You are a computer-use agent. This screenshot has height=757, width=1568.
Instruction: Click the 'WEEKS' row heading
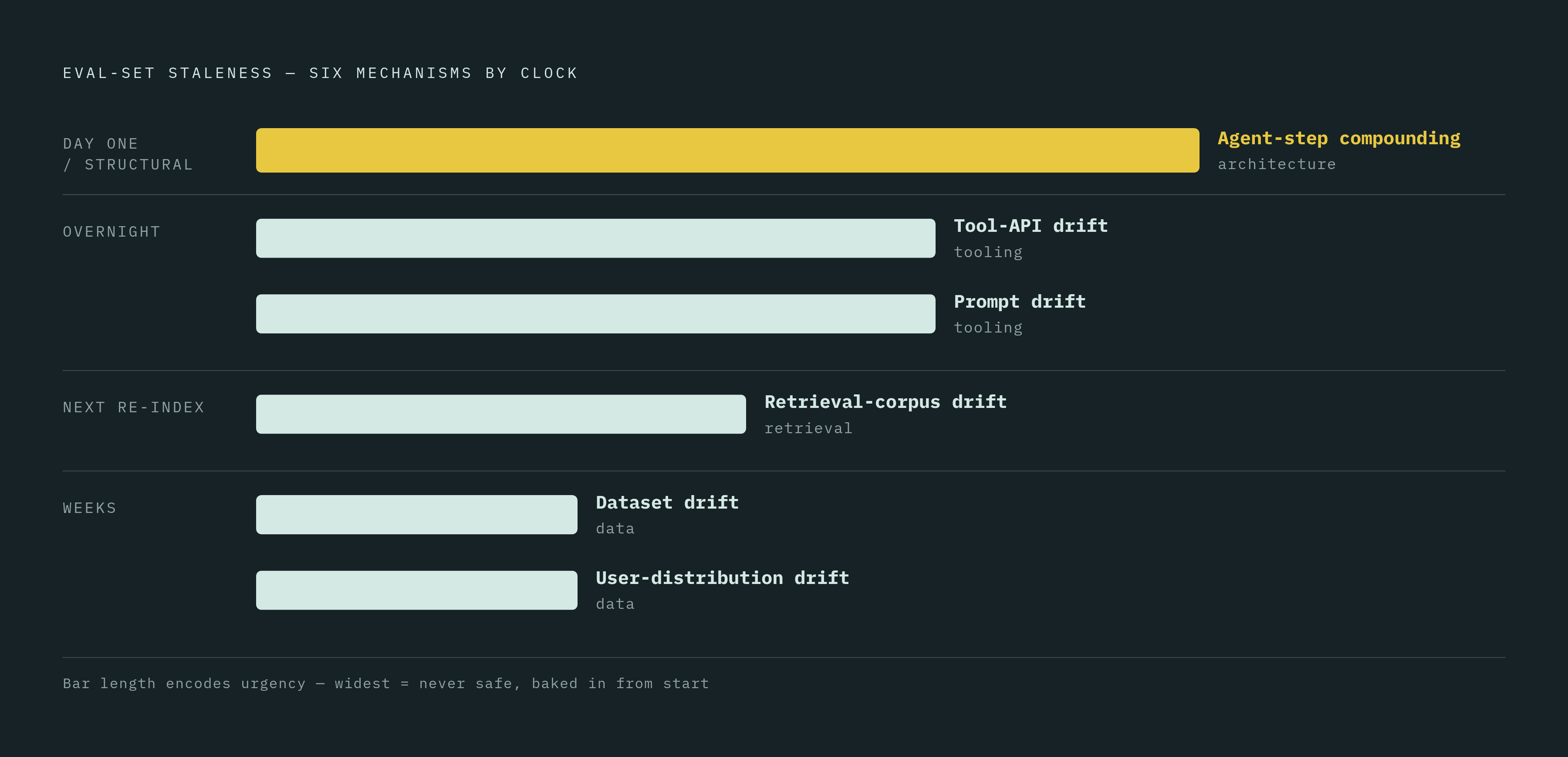(89, 508)
